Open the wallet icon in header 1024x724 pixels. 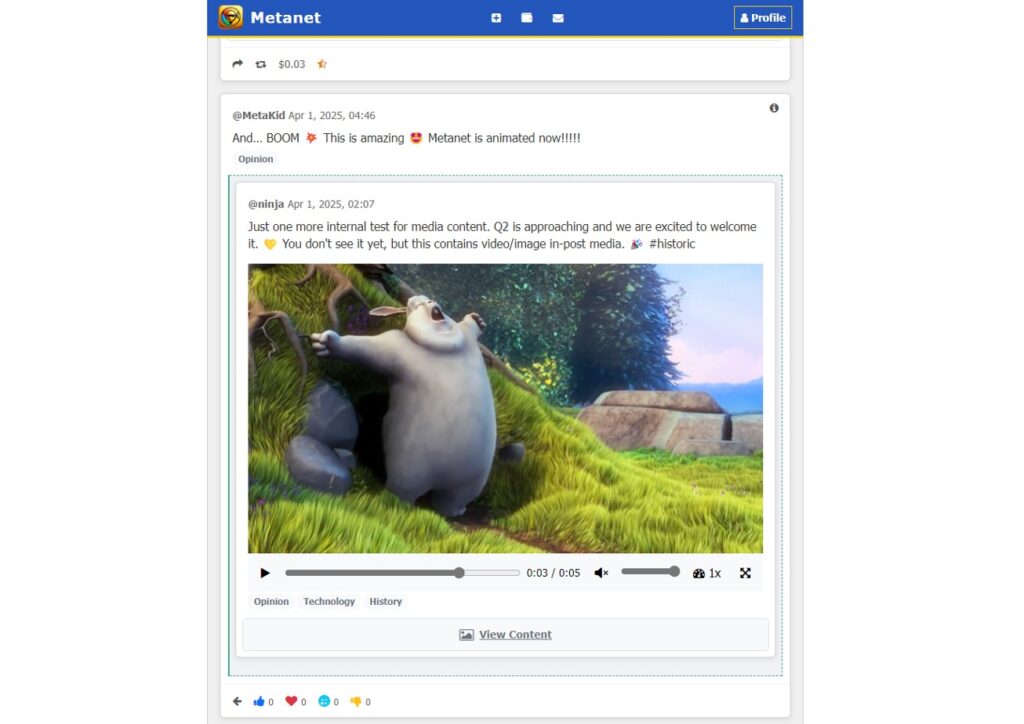(x=527, y=18)
